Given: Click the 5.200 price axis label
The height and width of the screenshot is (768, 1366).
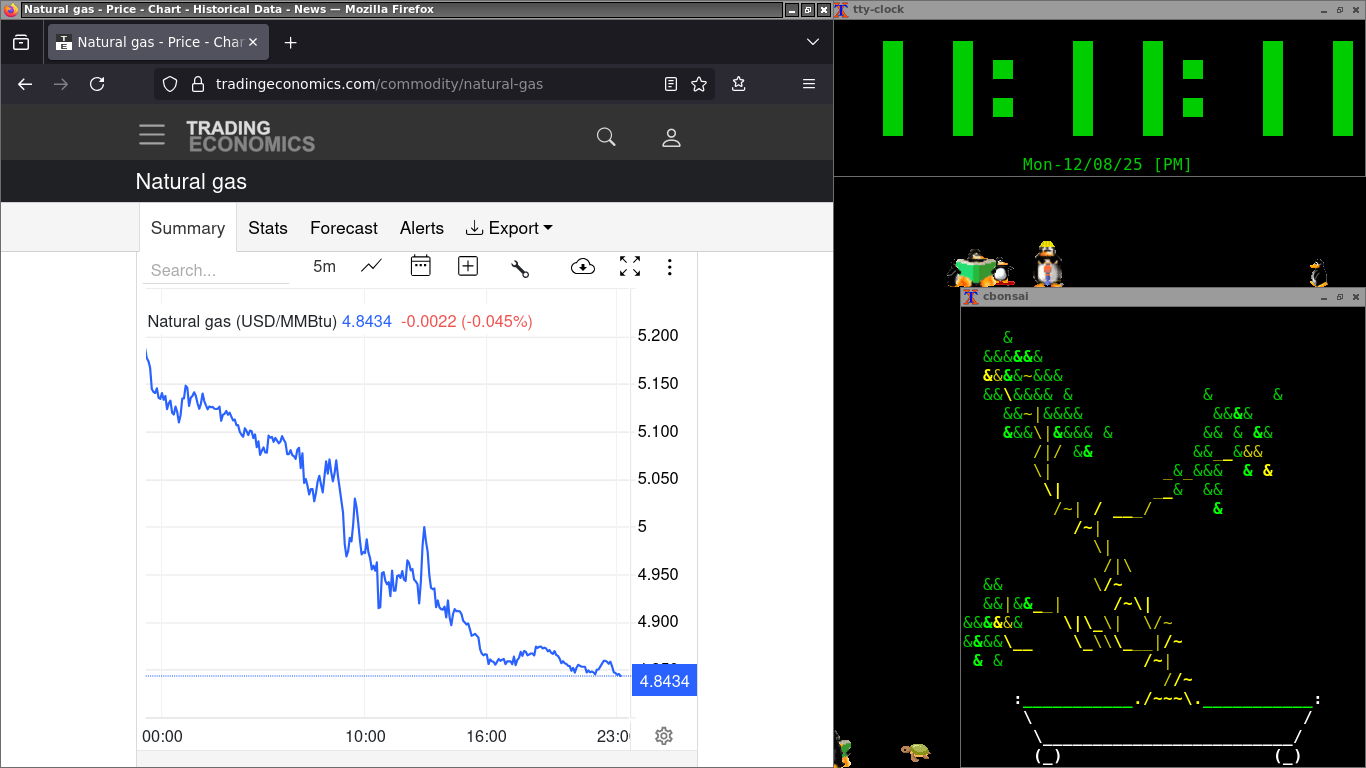Looking at the screenshot, I should pyautogui.click(x=658, y=336).
